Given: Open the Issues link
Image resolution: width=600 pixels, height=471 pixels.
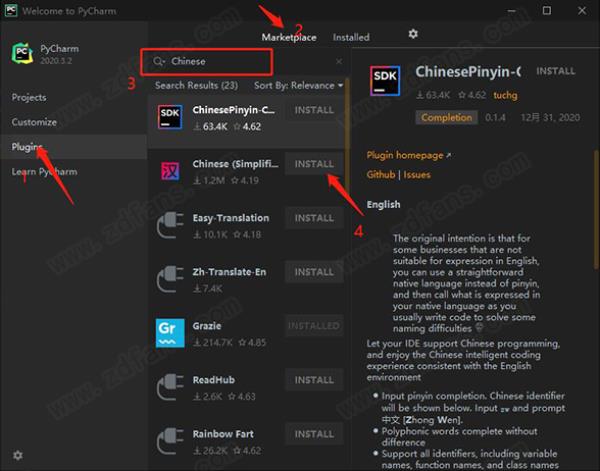Looking at the screenshot, I should 417,175.
